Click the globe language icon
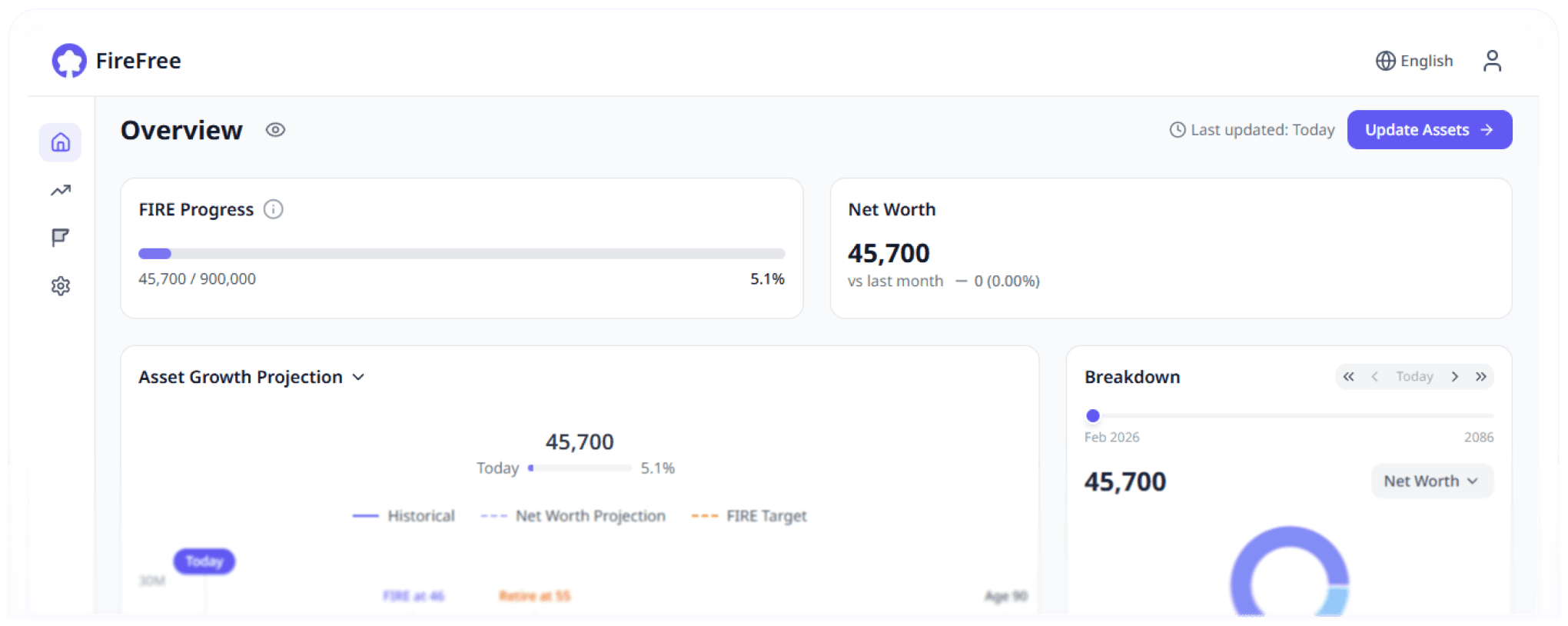 1385,61
